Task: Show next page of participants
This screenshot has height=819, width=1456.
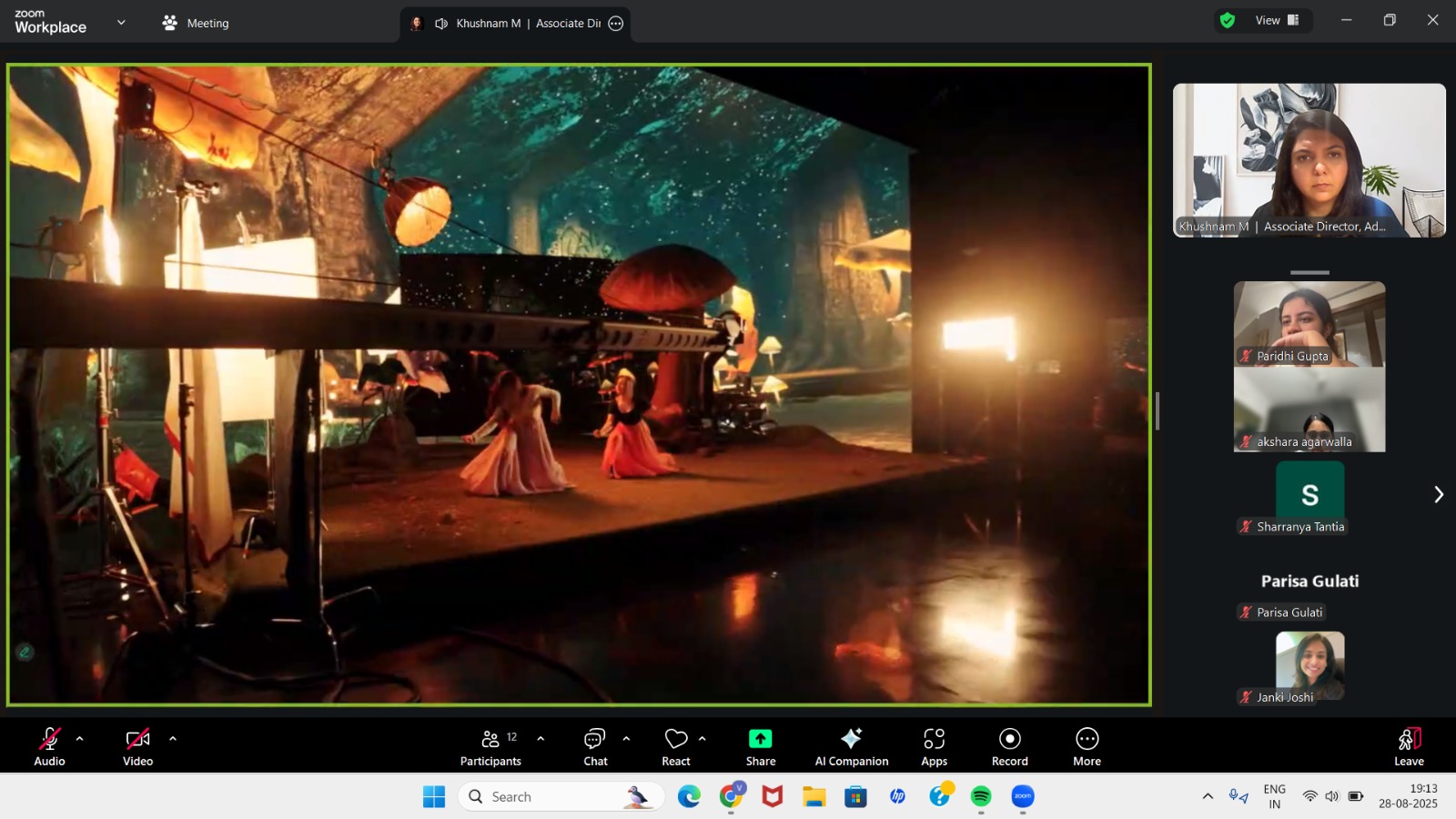Action: (1438, 494)
